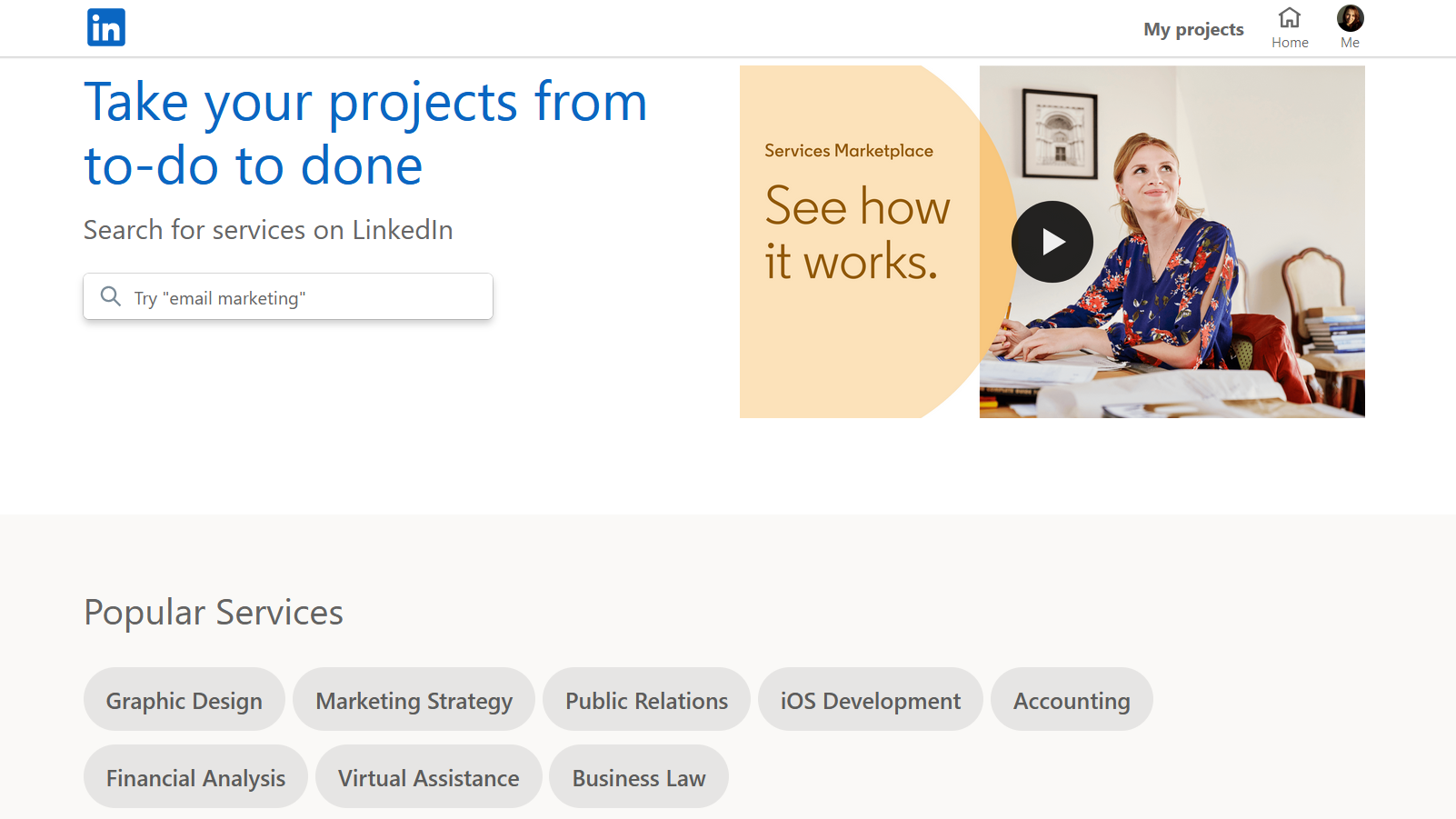Image resolution: width=1456 pixels, height=819 pixels.
Task: Open My projects
Action: pyautogui.click(x=1193, y=28)
